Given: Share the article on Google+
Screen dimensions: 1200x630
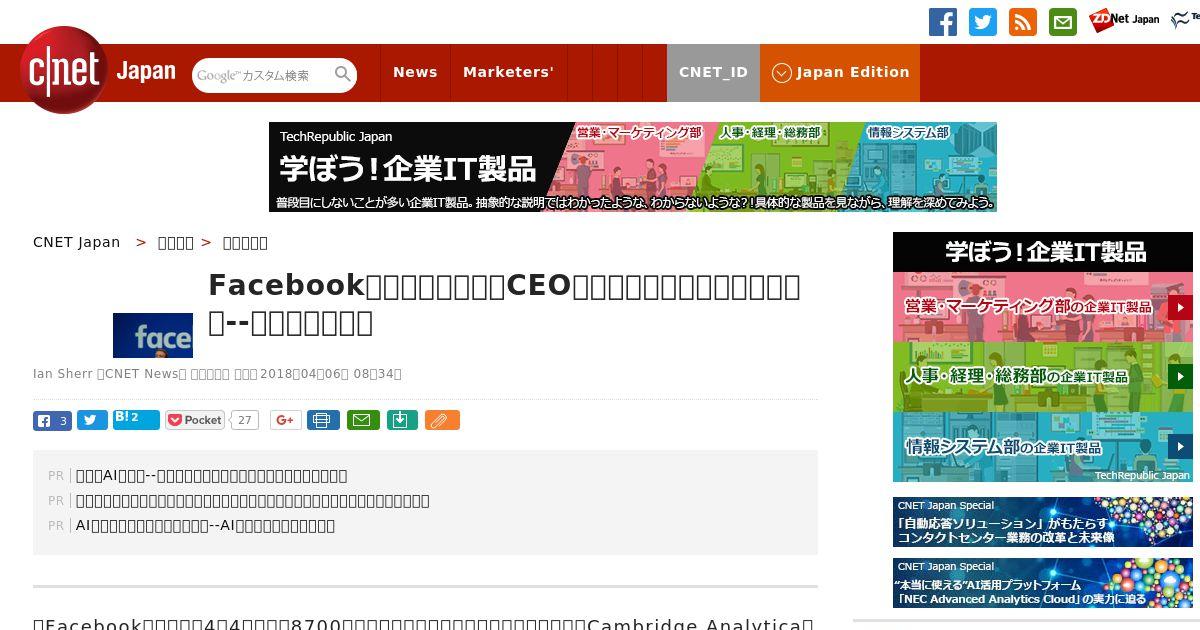Looking at the screenshot, I should [x=286, y=421].
